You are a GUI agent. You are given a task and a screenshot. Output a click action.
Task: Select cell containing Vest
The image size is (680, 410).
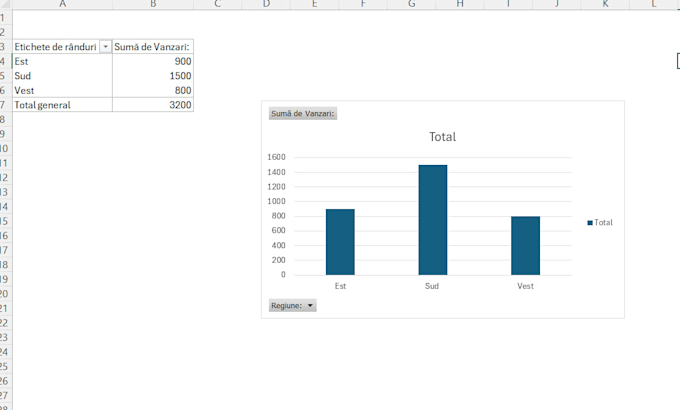coord(62,90)
